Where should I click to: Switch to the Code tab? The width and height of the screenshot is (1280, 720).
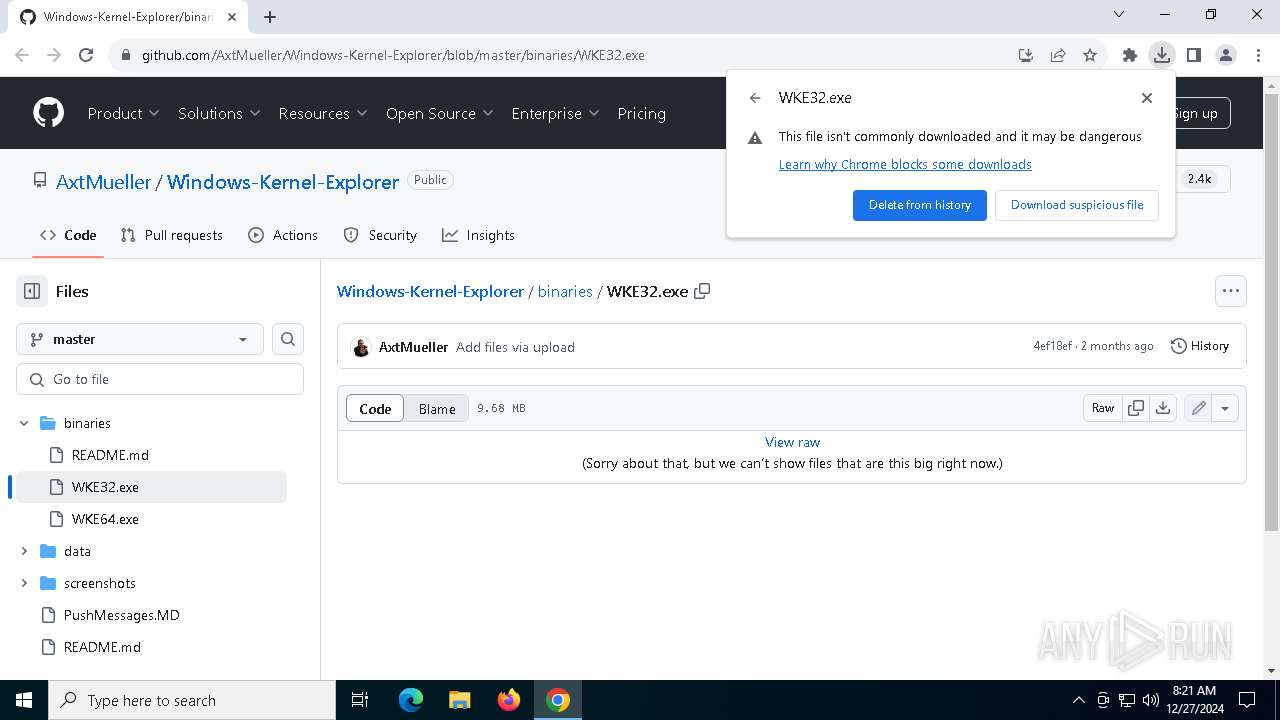[69, 235]
